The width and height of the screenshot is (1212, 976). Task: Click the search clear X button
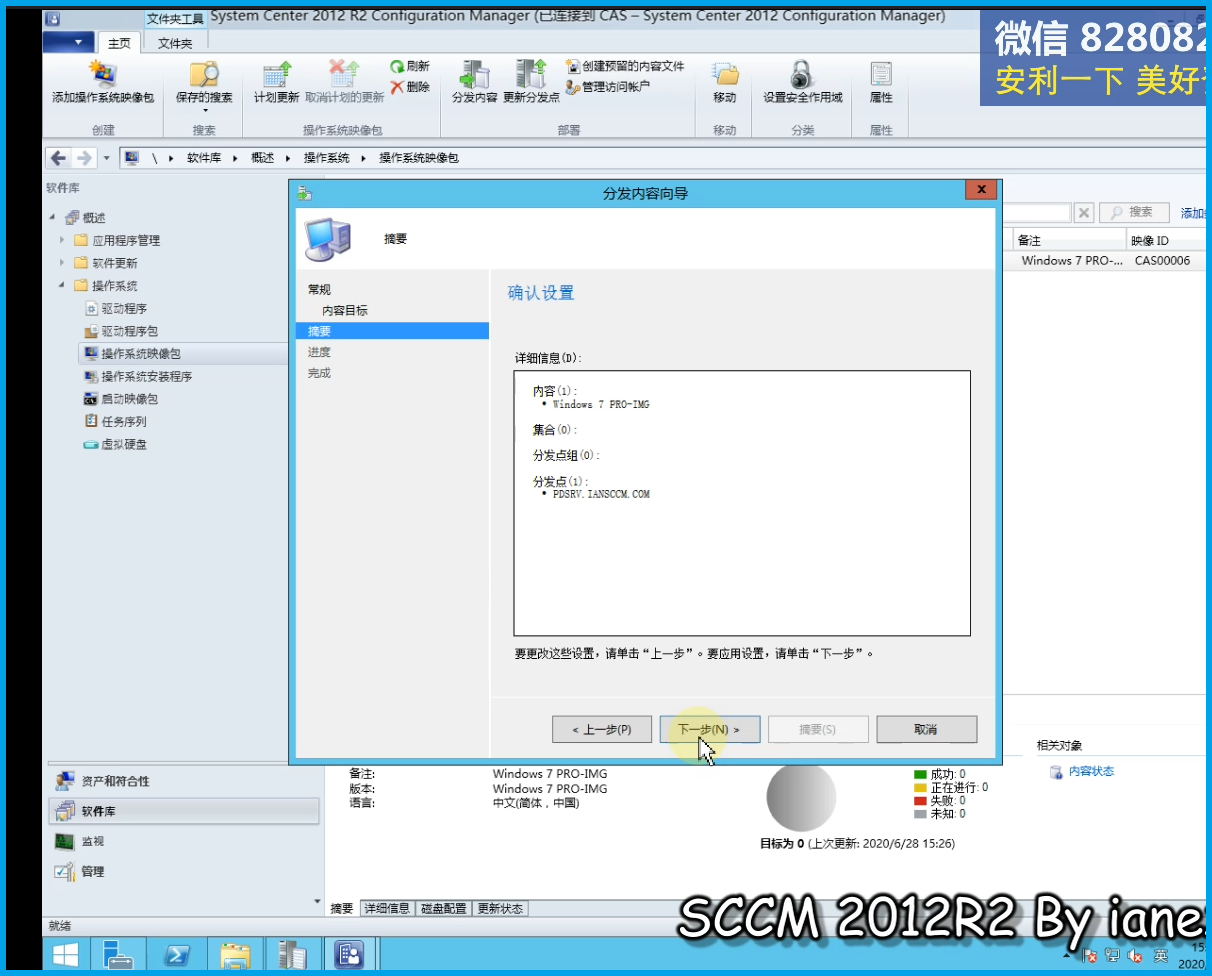tap(1084, 212)
